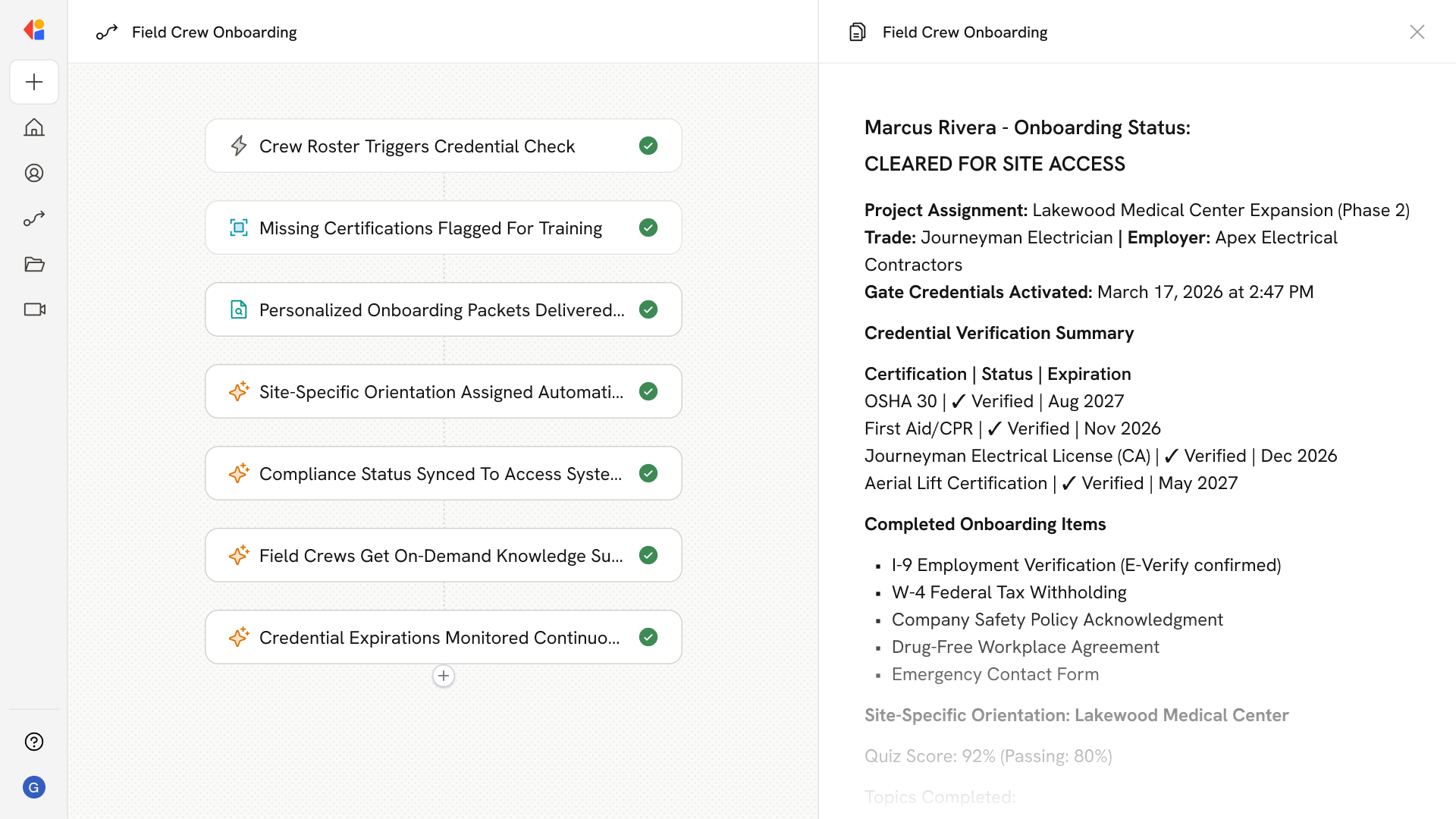Open the workflows path icon in the sidebar
The width and height of the screenshot is (1456, 819).
[34, 218]
